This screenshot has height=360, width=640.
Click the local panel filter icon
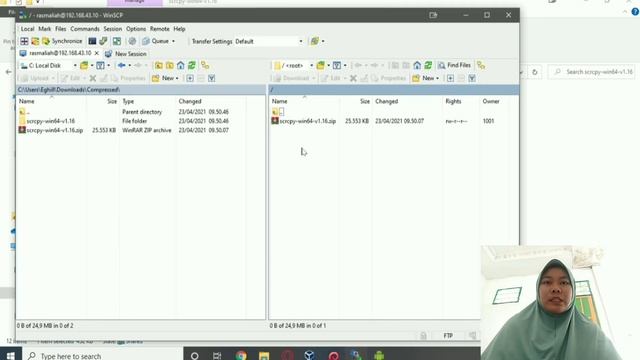coord(100,66)
